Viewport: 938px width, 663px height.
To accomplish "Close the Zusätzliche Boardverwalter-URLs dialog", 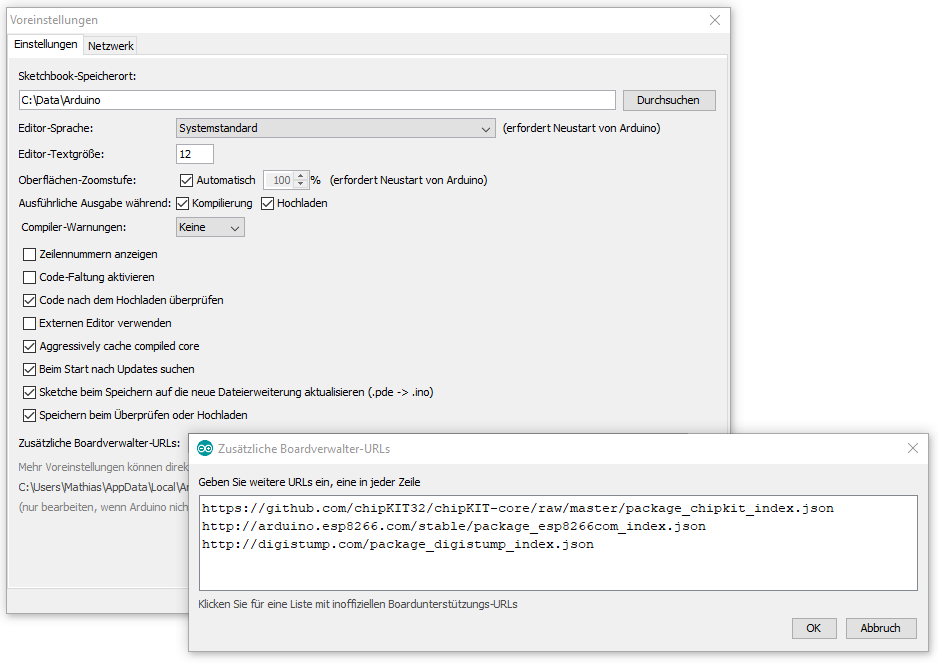I will 912,448.
